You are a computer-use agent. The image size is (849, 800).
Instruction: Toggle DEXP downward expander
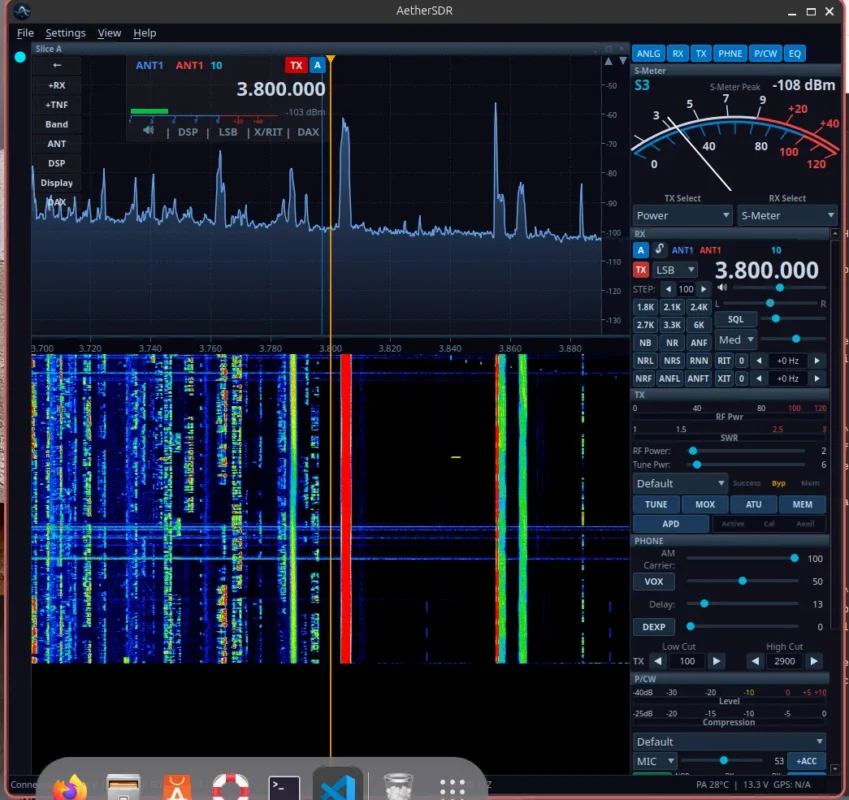point(654,627)
